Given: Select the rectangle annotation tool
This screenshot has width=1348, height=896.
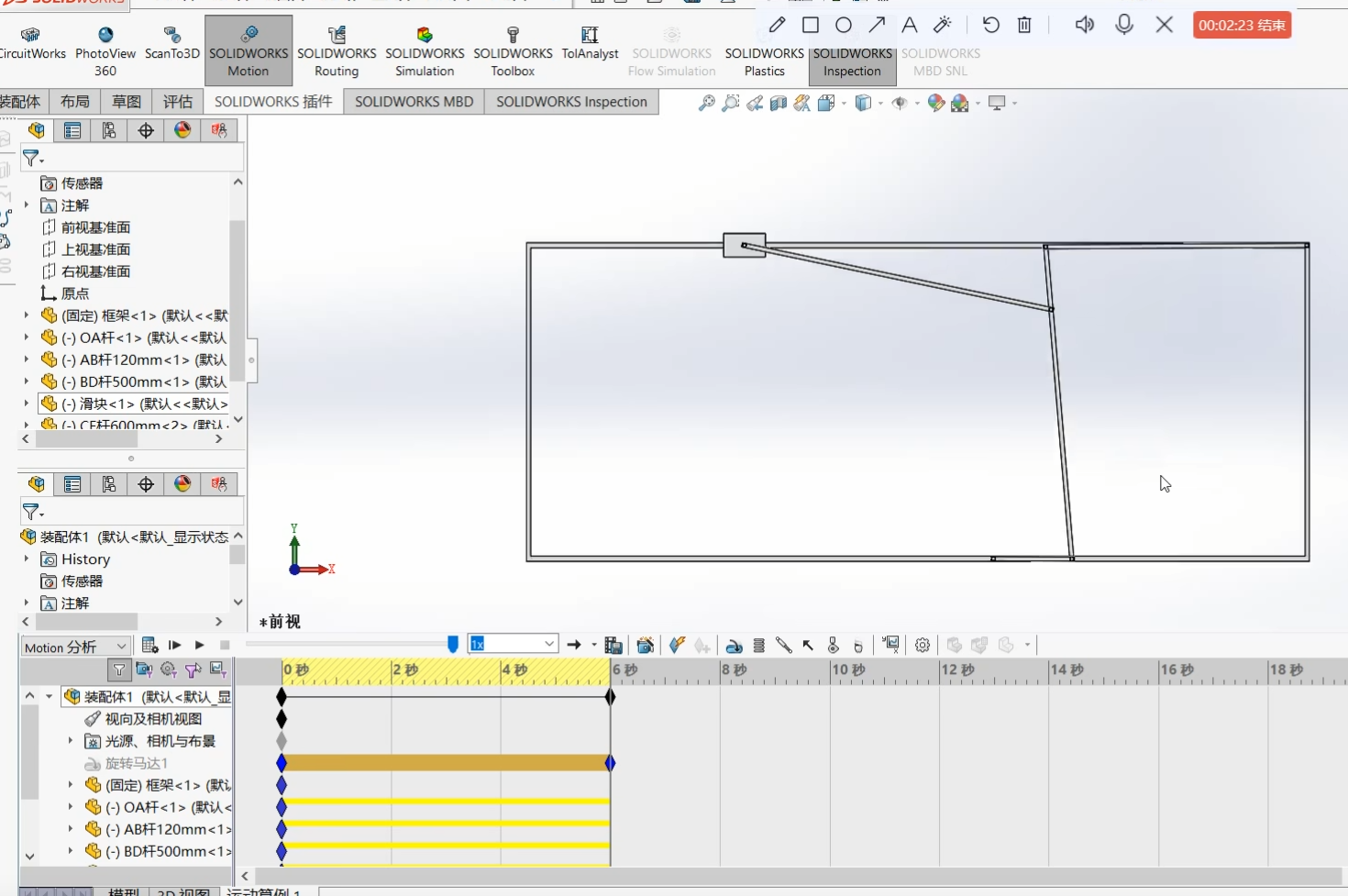Looking at the screenshot, I should click(811, 25).
